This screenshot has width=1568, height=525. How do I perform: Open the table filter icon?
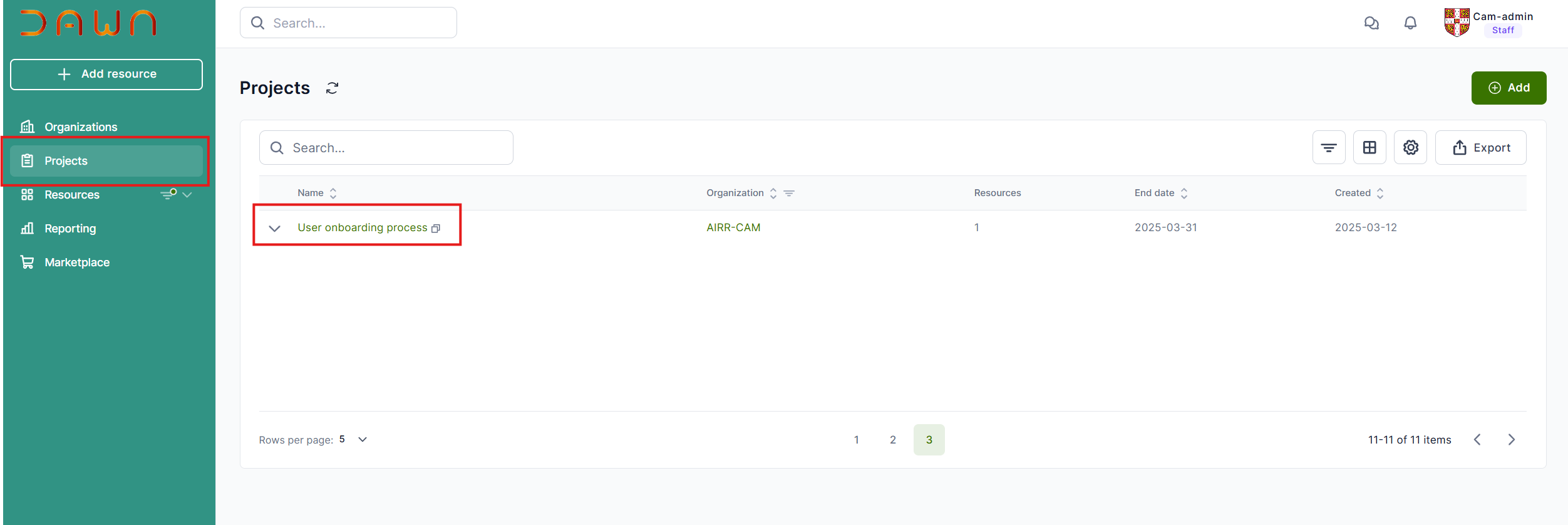1329,148
